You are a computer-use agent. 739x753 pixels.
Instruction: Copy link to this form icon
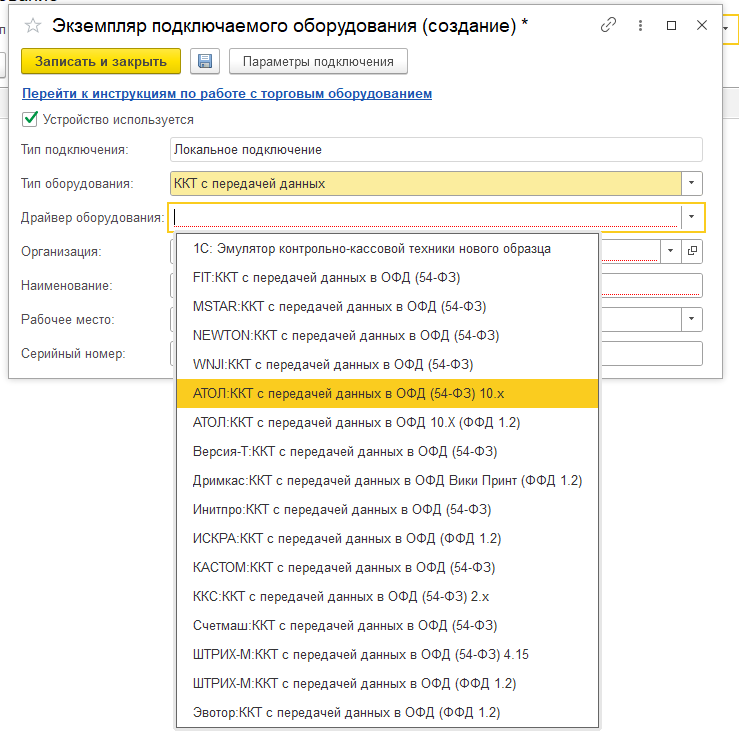[x=608, y=25]
